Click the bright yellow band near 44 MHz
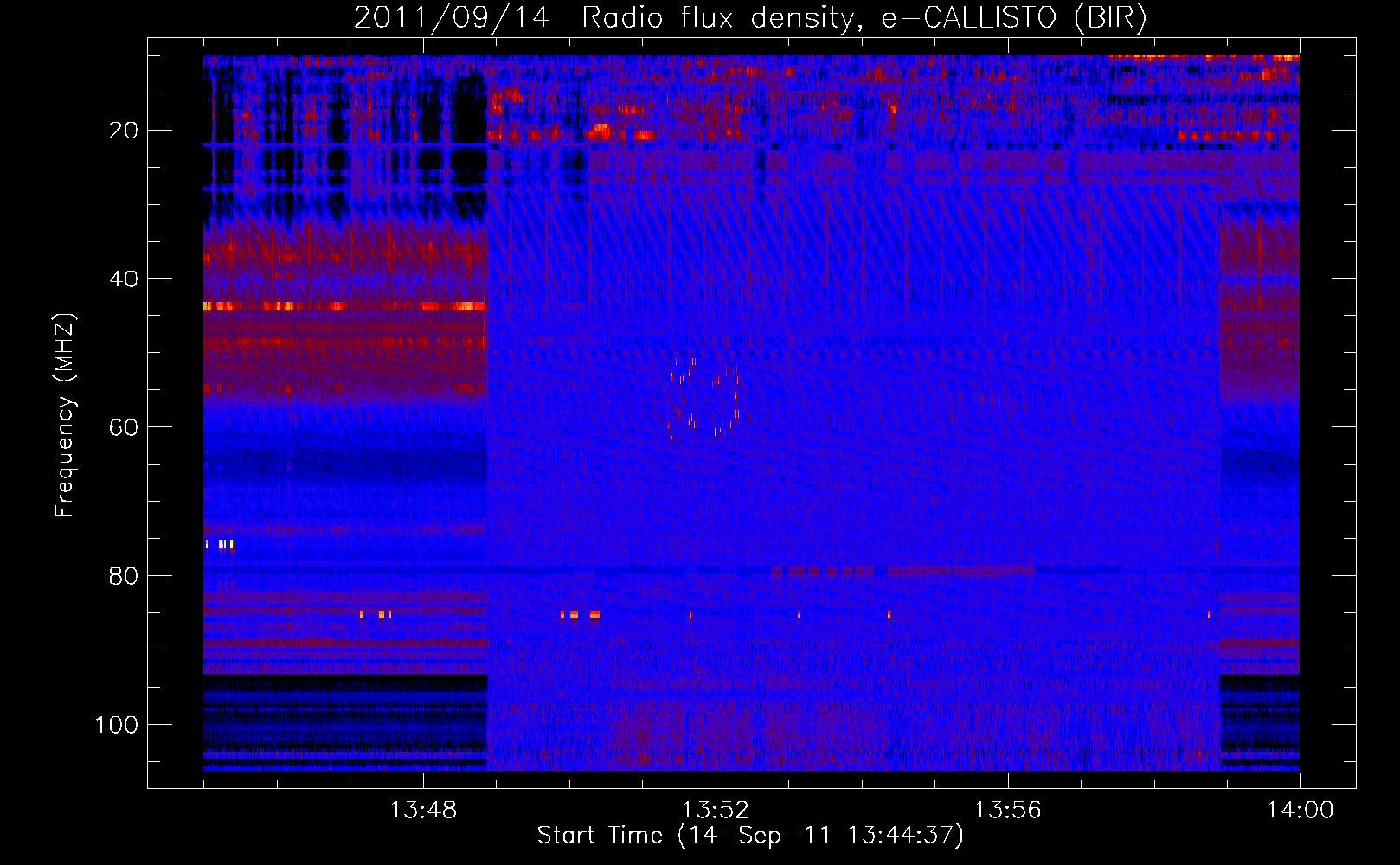1400x865 pixels. [344, 306]
